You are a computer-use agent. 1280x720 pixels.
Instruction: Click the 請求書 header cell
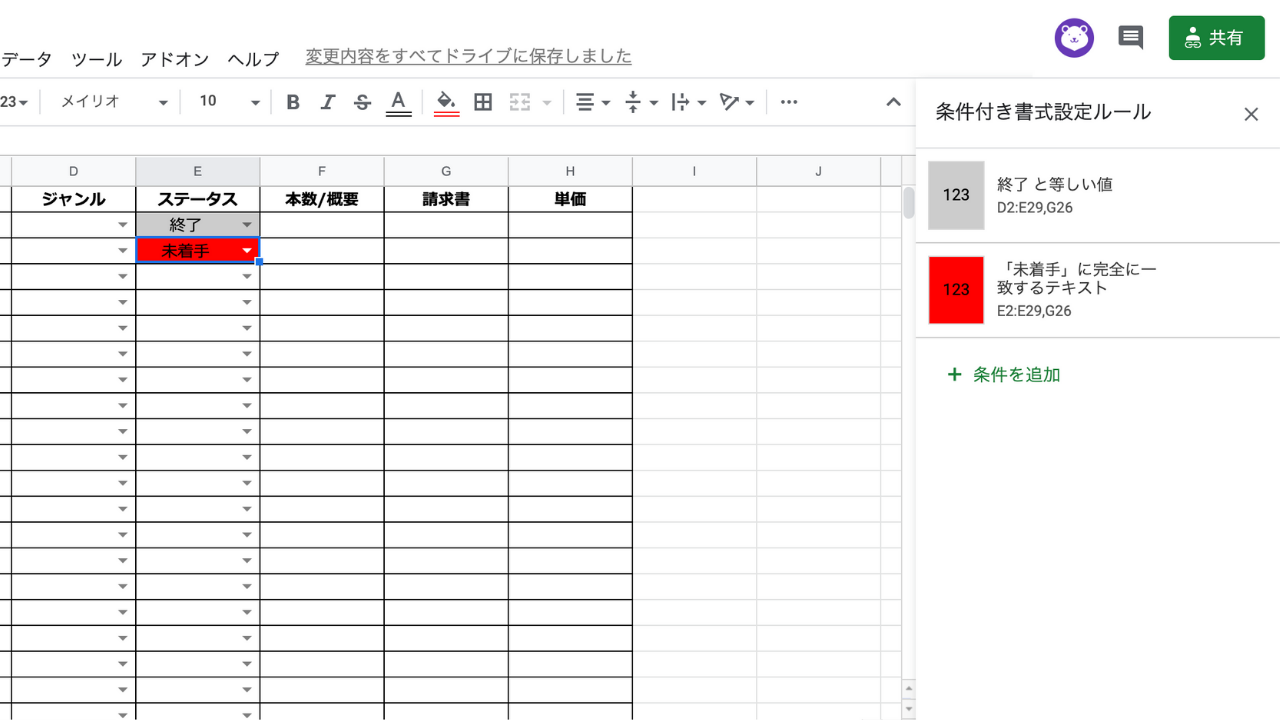coord(446,199)
